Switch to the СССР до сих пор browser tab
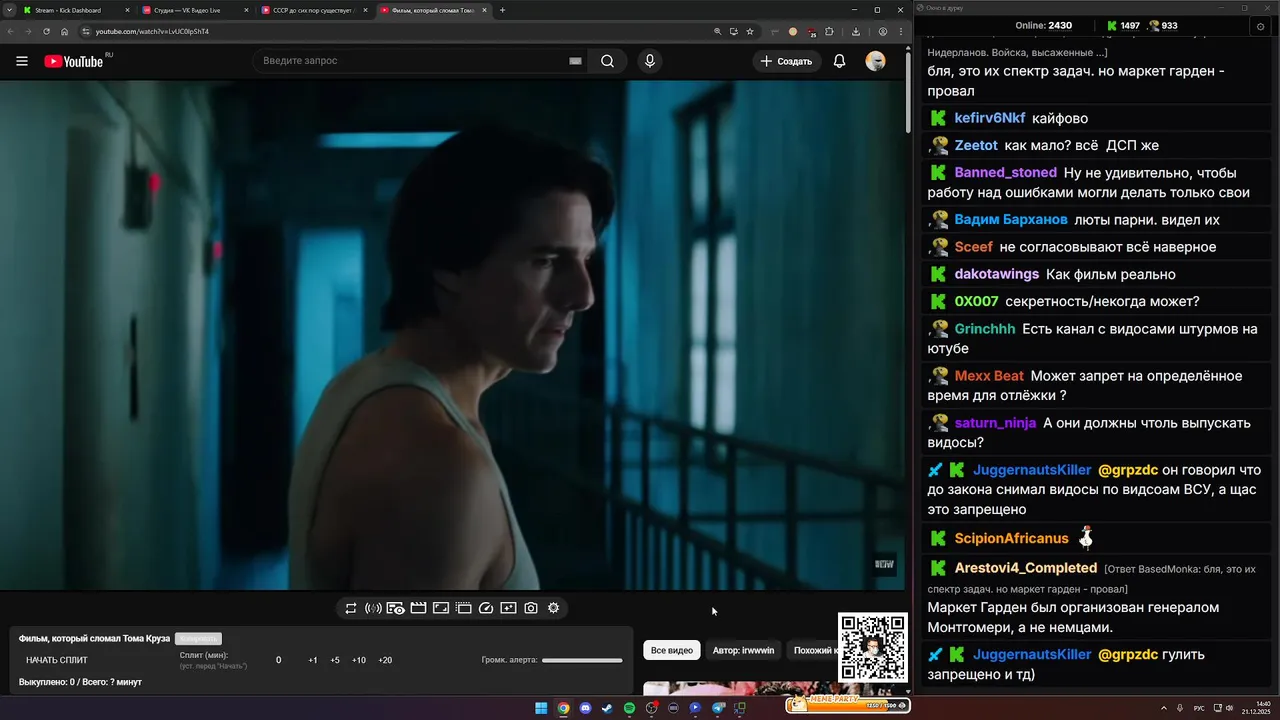The width and height of the screenshot is (1280, 720). [312, 10]
